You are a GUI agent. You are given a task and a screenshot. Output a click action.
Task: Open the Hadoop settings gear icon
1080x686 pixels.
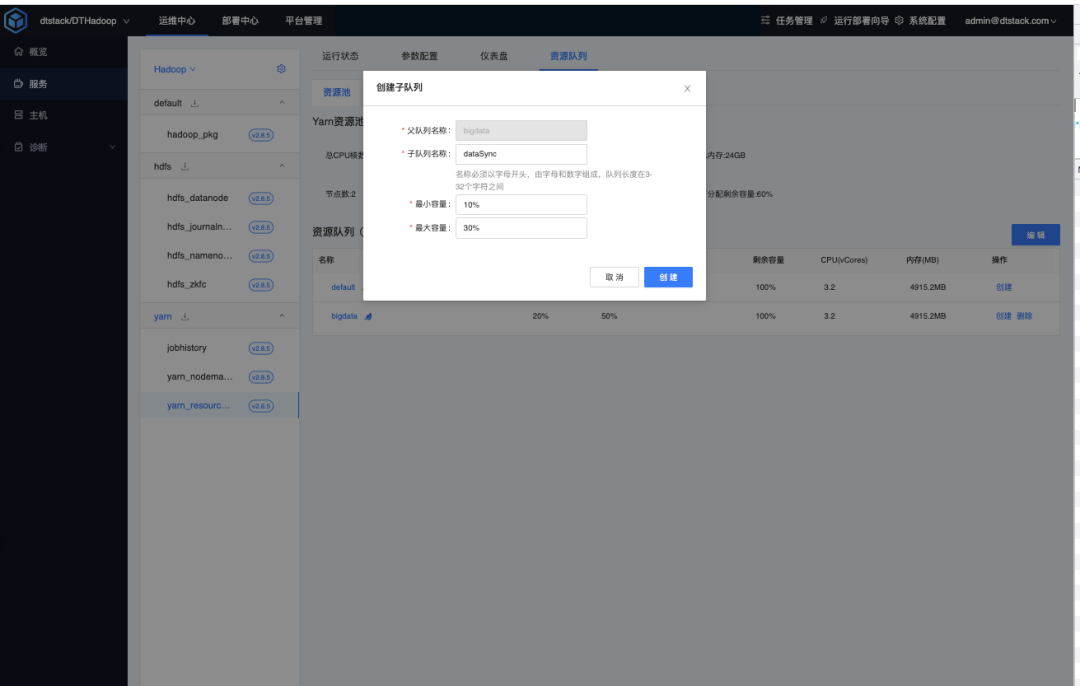click(281, 69)
